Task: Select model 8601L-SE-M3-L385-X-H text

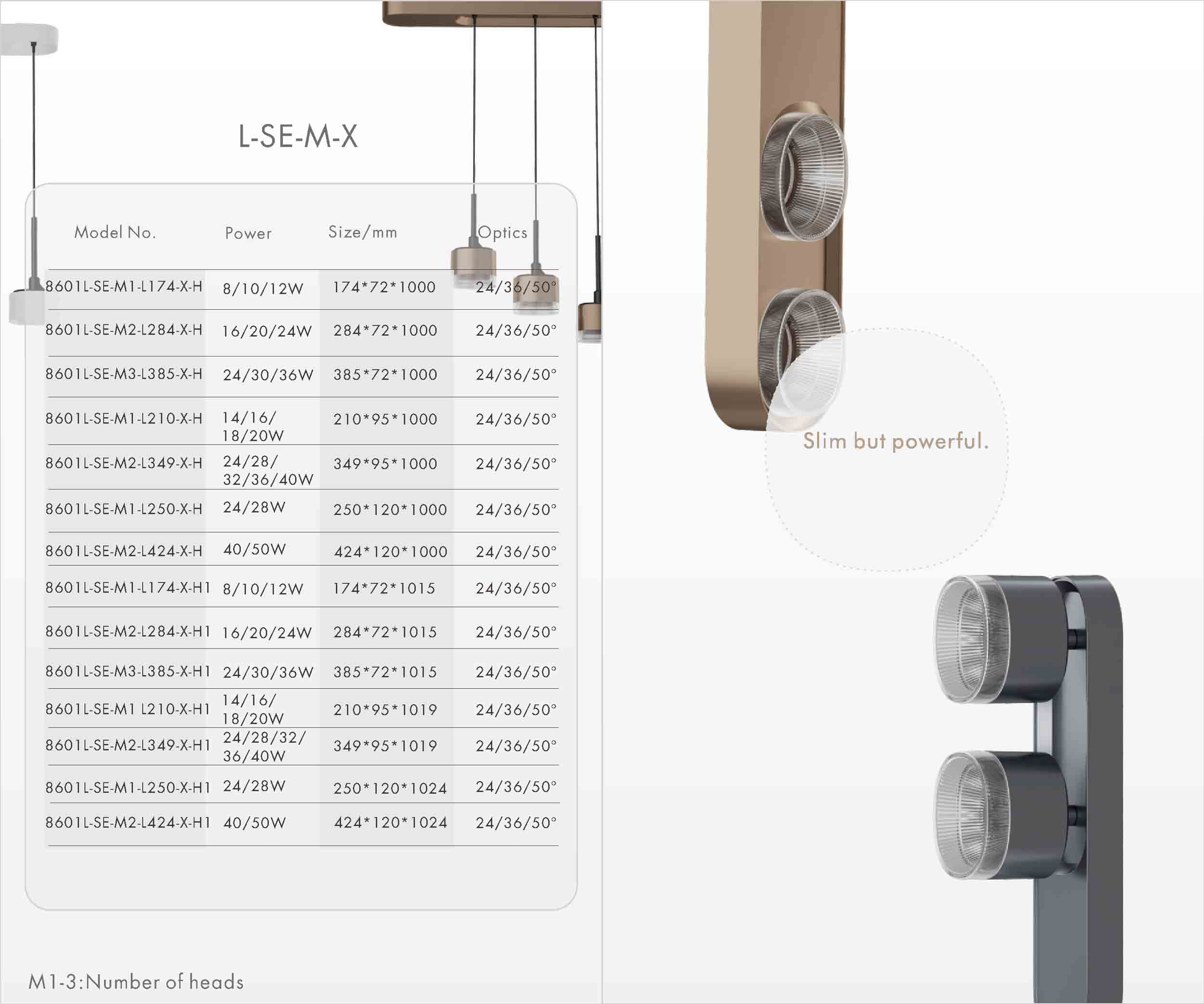Action: tap(124, 374)
